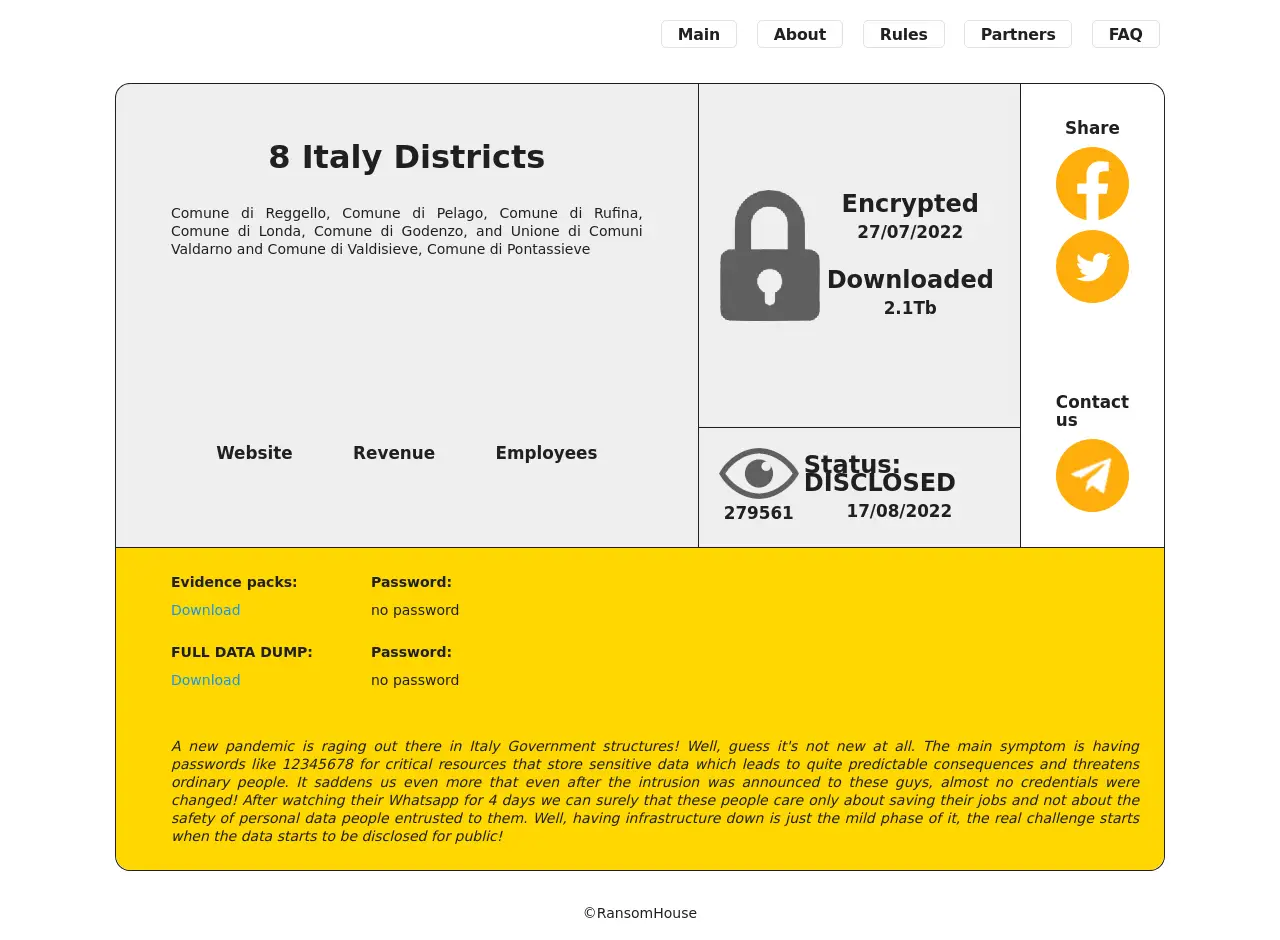The width and height of the screenshot is (1280, 940).
Task: Navigate to the Partners page
Action: 1017,34
